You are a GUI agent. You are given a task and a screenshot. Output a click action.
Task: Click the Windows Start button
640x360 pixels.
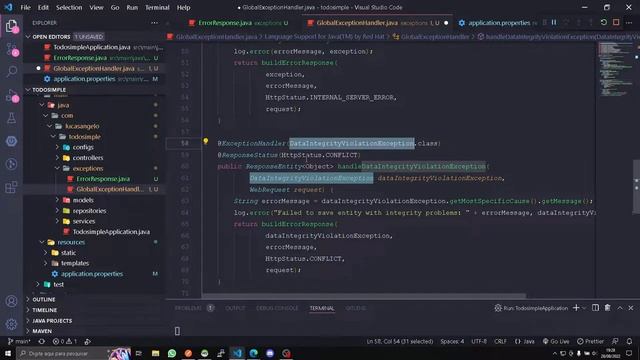pyautogui.click(x=8, y=353)
